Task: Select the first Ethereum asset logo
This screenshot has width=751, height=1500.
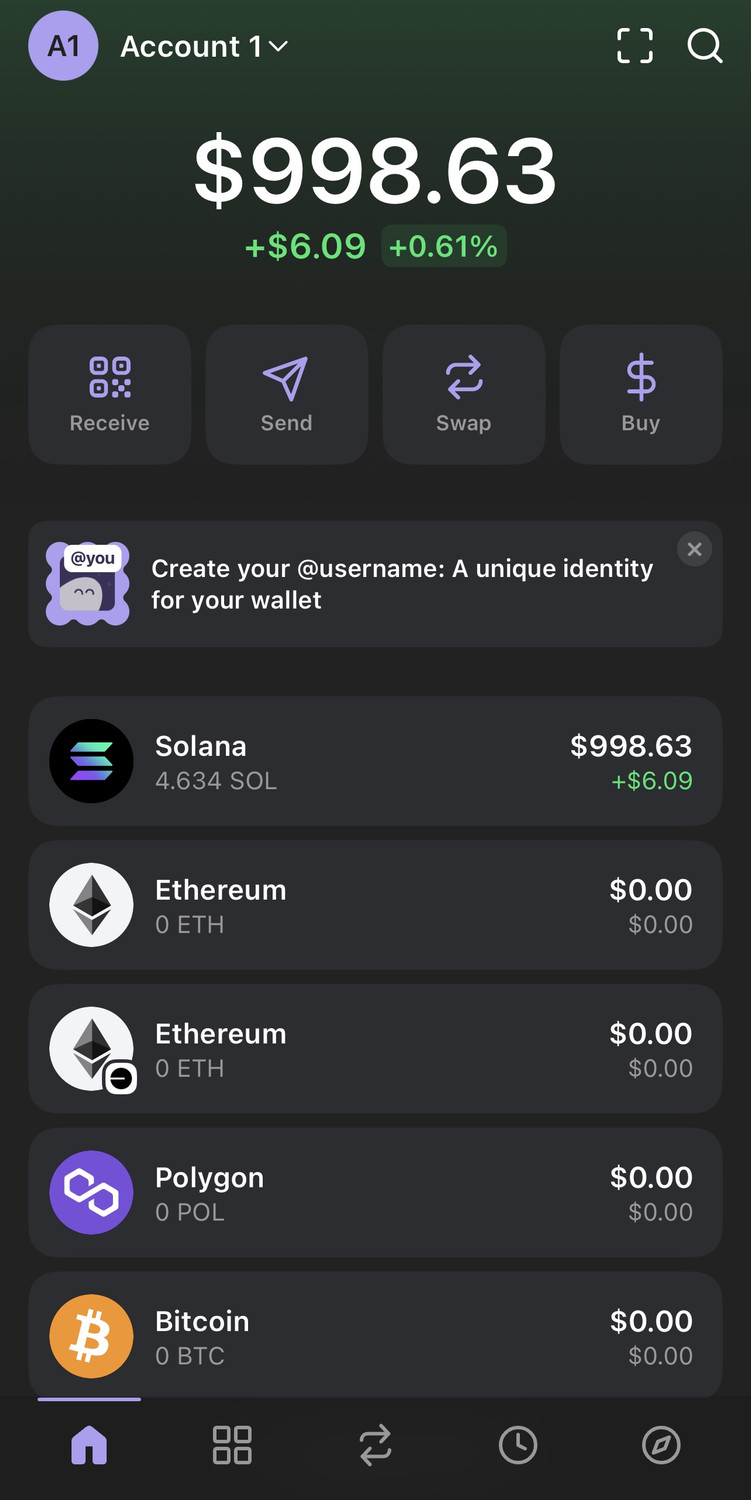Action: 92,905
